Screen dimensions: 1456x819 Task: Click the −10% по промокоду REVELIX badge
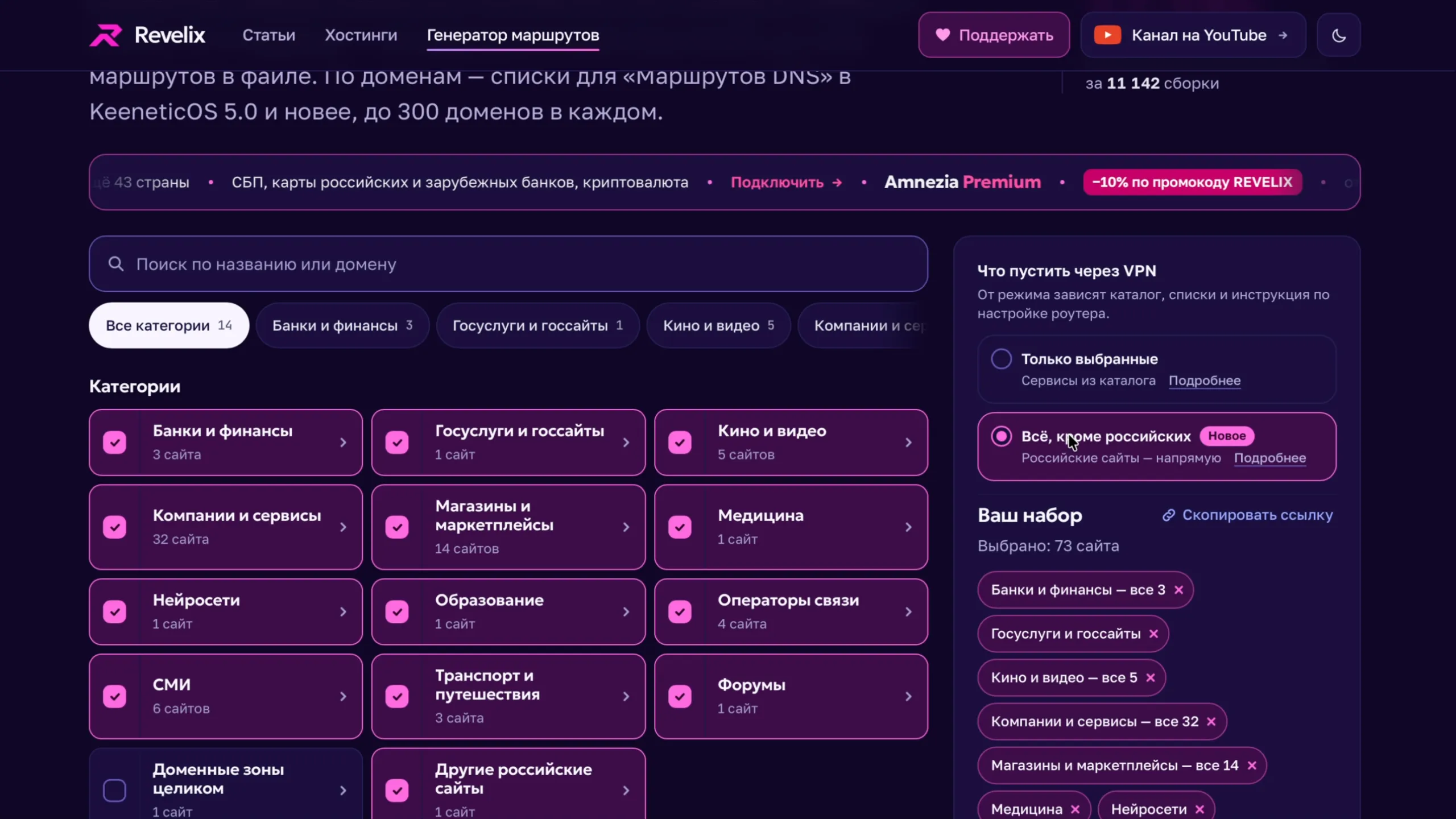coord(1193,182)
